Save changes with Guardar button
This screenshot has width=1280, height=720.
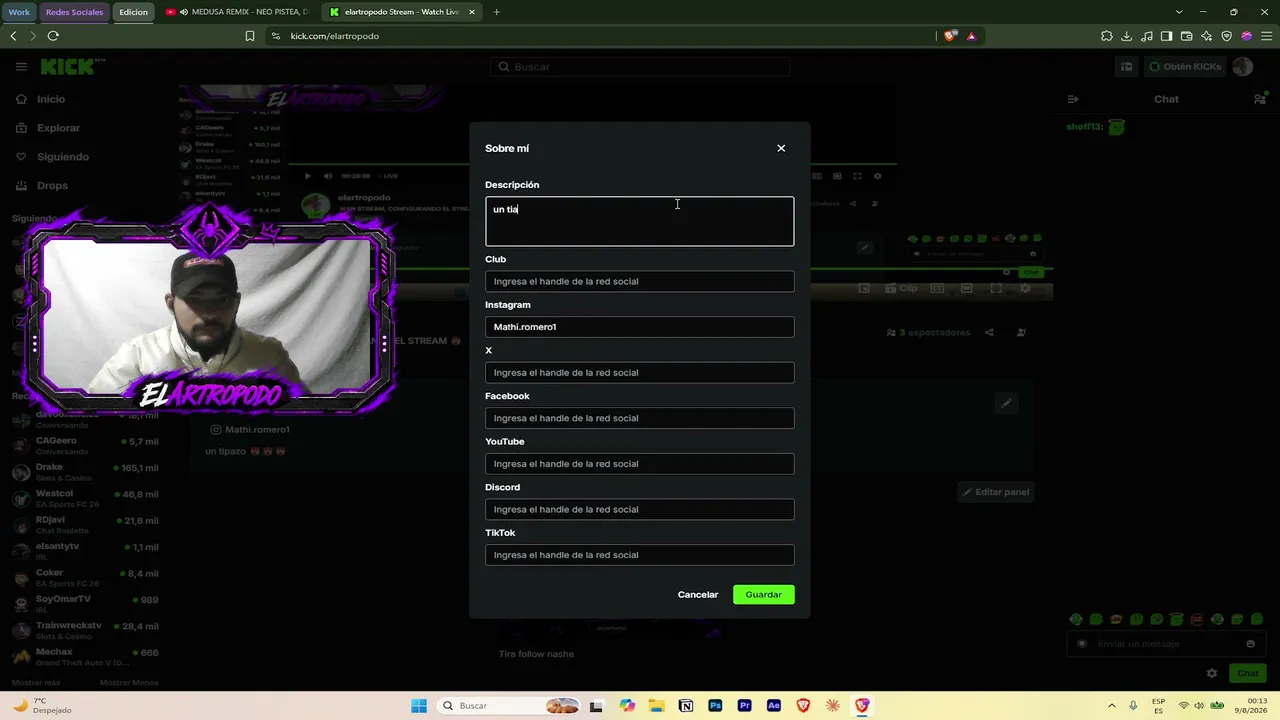[x=764, y=594]
